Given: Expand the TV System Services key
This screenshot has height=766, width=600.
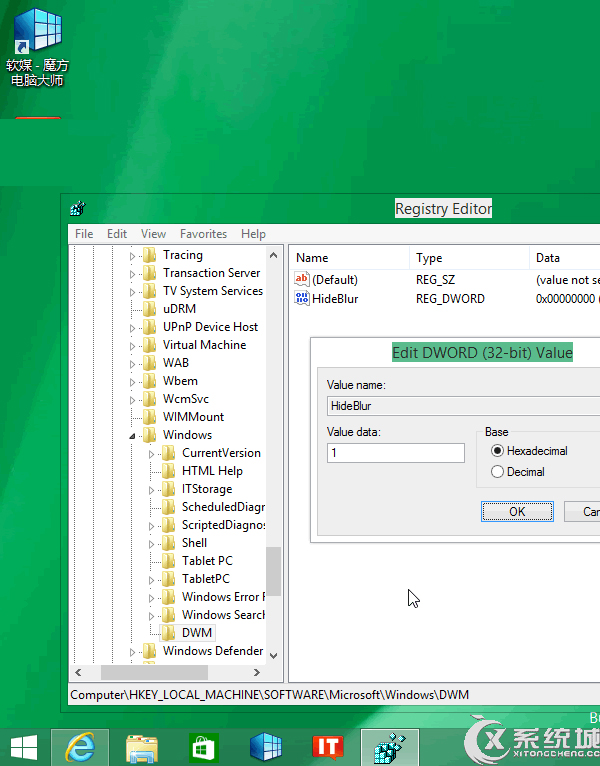Looking at the screenshot, I should [132, 292].
